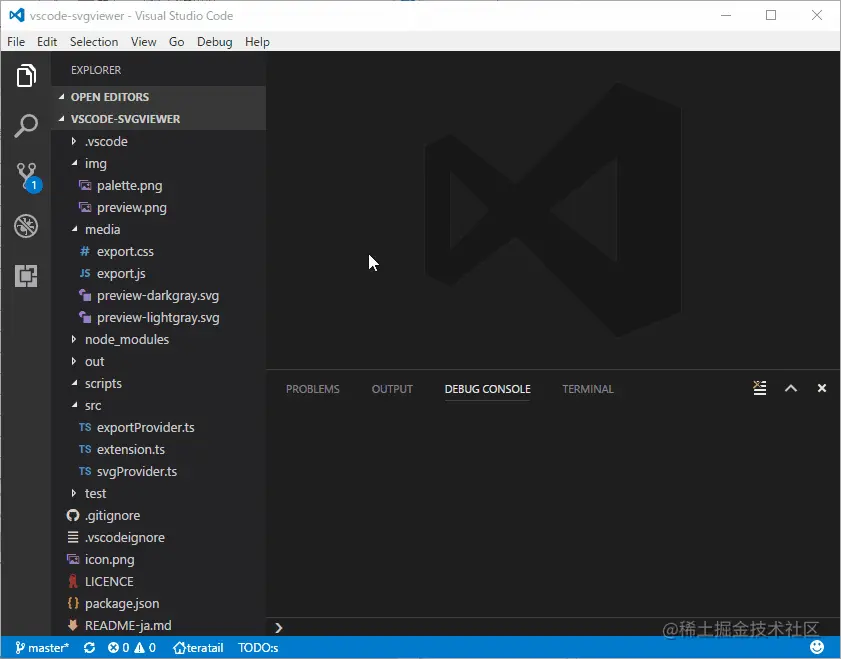Open extension.ts file
This screenshot has width=841, height=659.
point(159,449)
